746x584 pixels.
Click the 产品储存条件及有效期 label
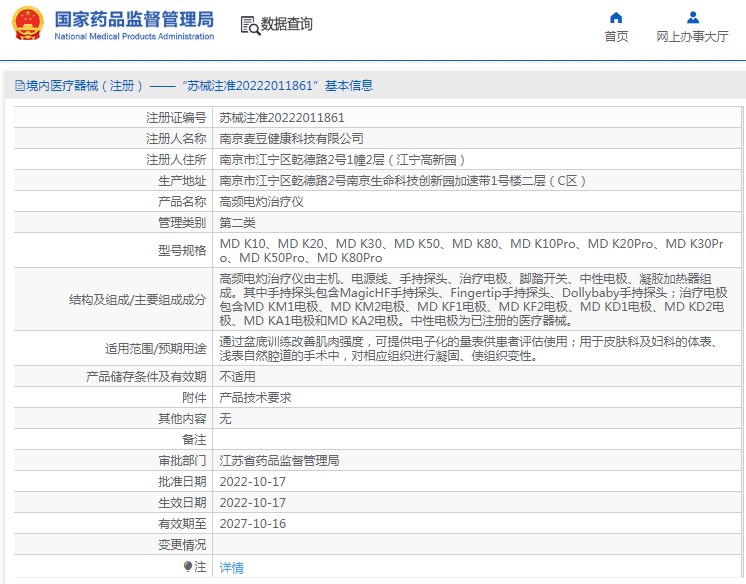146,376
